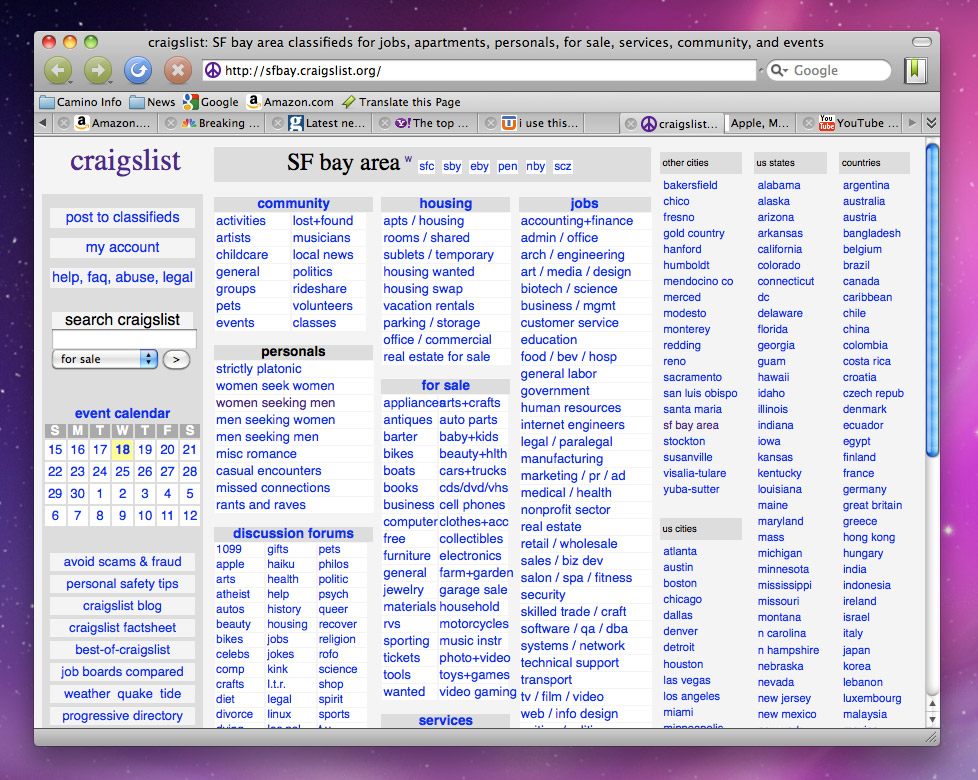The width and height of the screenshot is (978, 780).
Task: Open the 'my account' link
Action: click(122, 247)
